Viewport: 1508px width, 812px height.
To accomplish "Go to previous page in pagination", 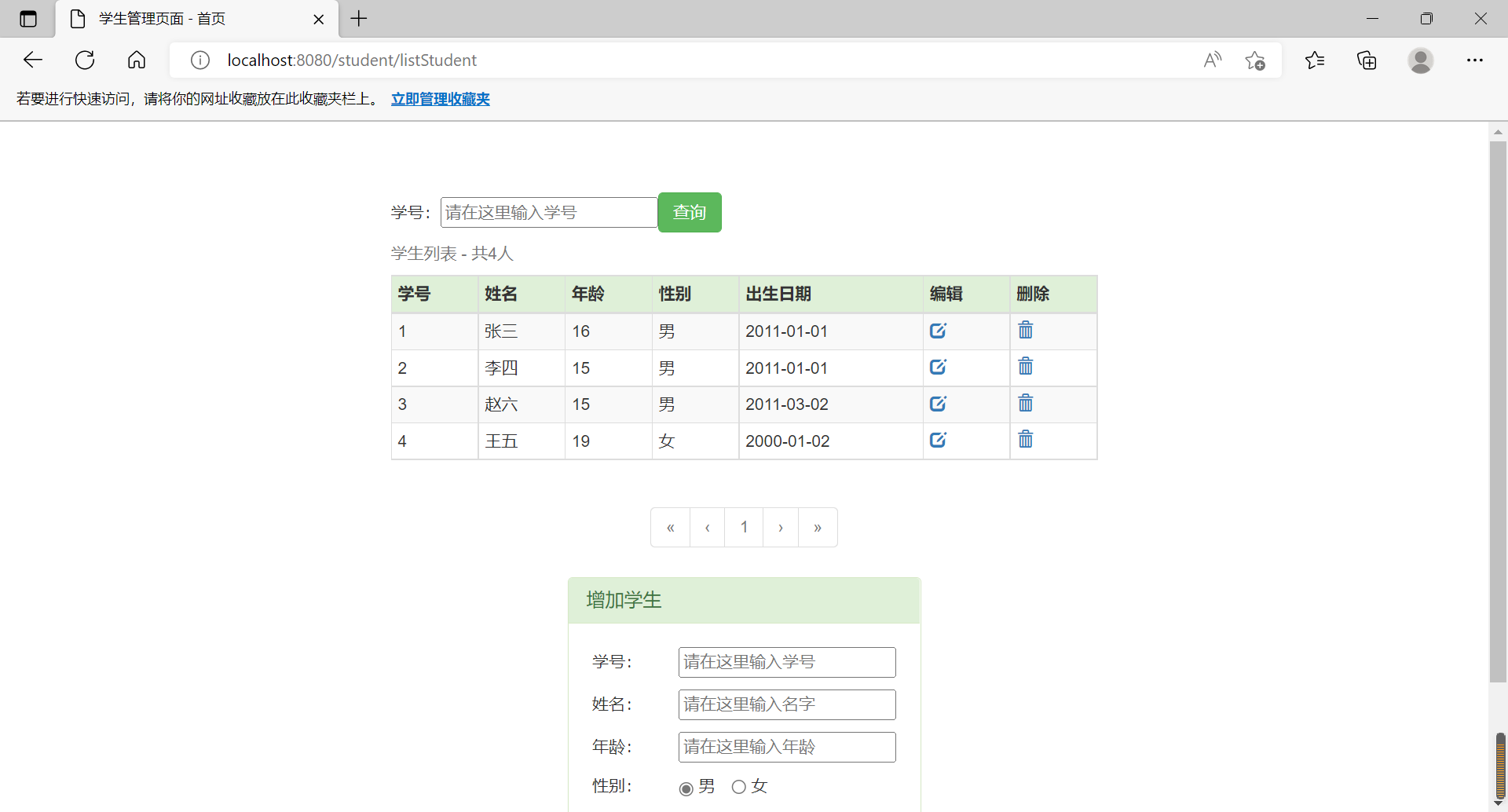I will pyautogui.click(x=708, y=527).
